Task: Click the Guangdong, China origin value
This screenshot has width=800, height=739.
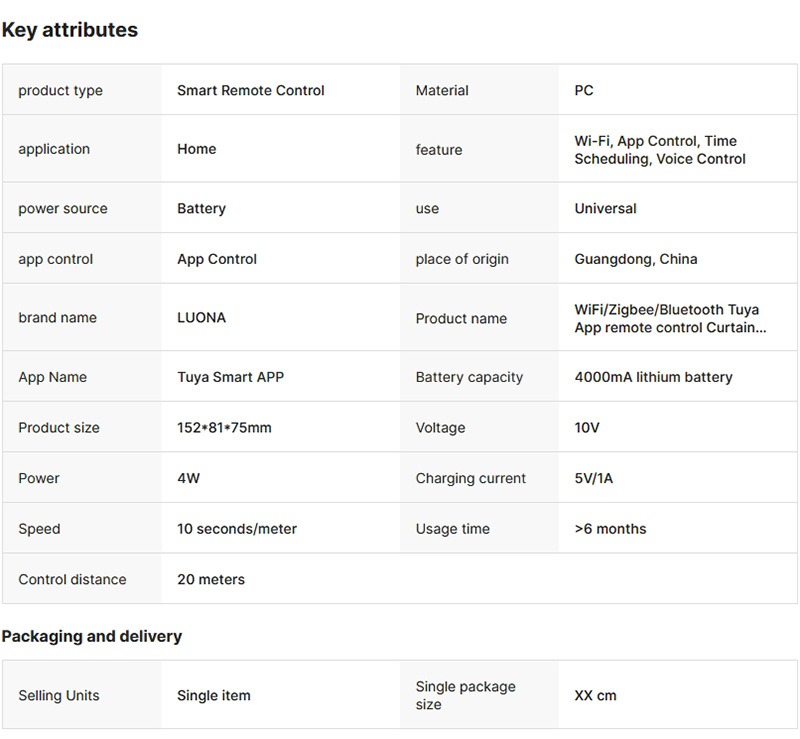Action: pyautogui.click(x=636, y=259)
